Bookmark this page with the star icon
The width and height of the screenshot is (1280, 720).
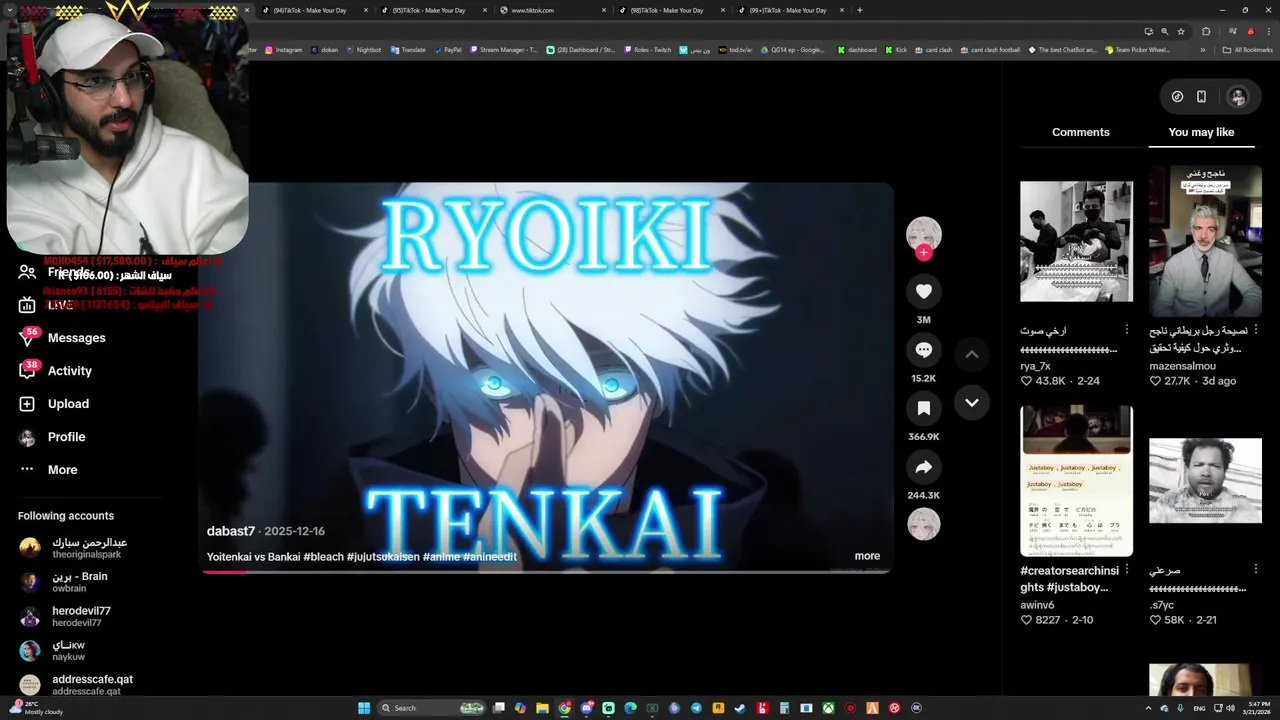1181,31
